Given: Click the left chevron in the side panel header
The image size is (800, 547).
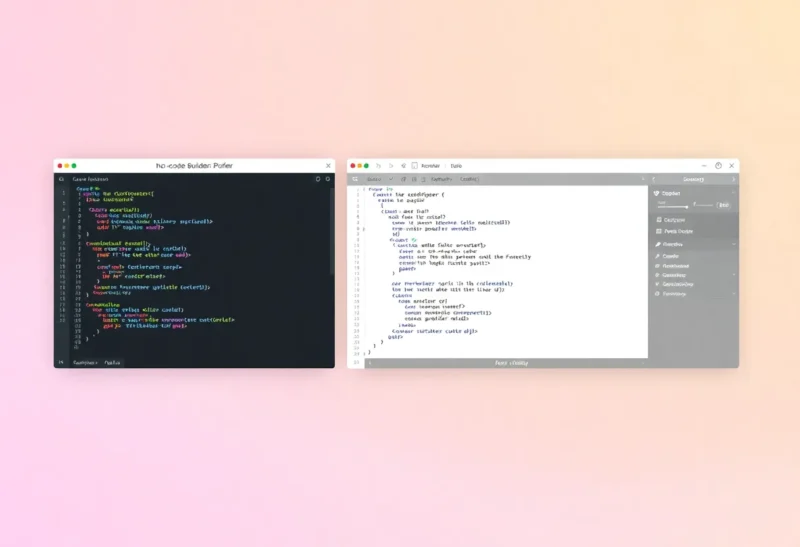Looking at the screenshot, I should [x=654, y=179].
